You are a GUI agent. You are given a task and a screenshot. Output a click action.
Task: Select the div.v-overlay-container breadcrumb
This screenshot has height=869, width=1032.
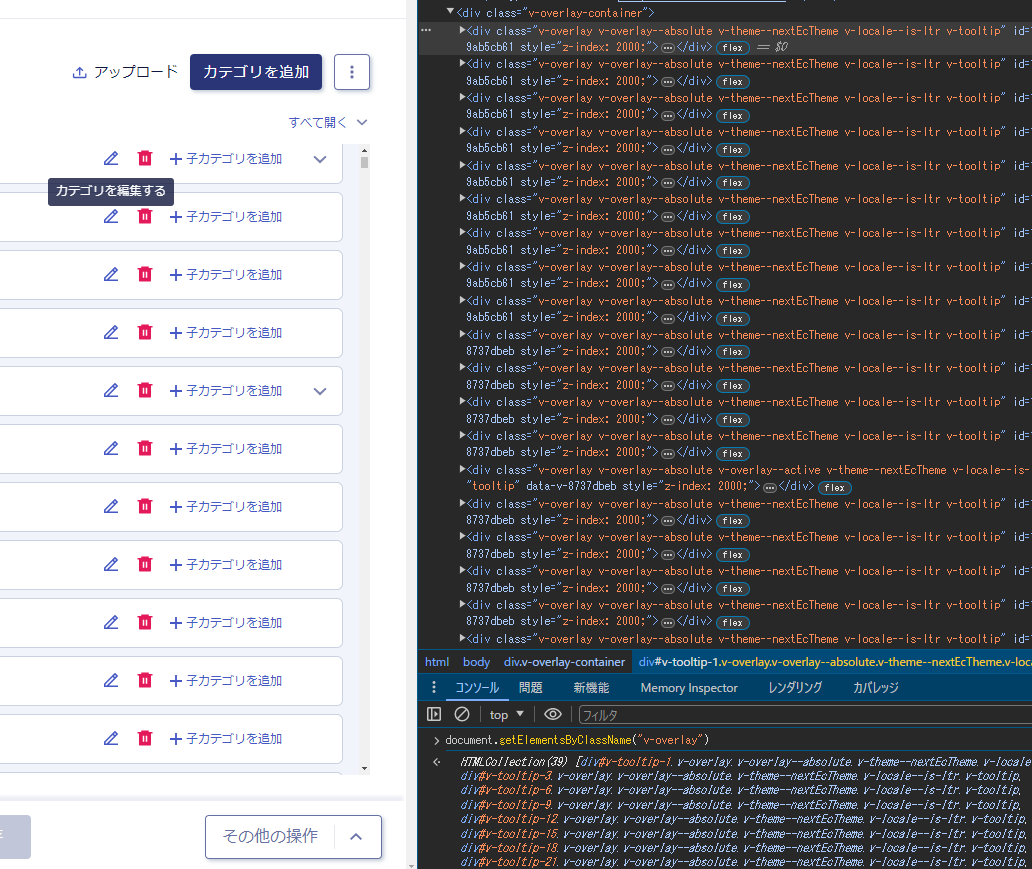point(564,662)
